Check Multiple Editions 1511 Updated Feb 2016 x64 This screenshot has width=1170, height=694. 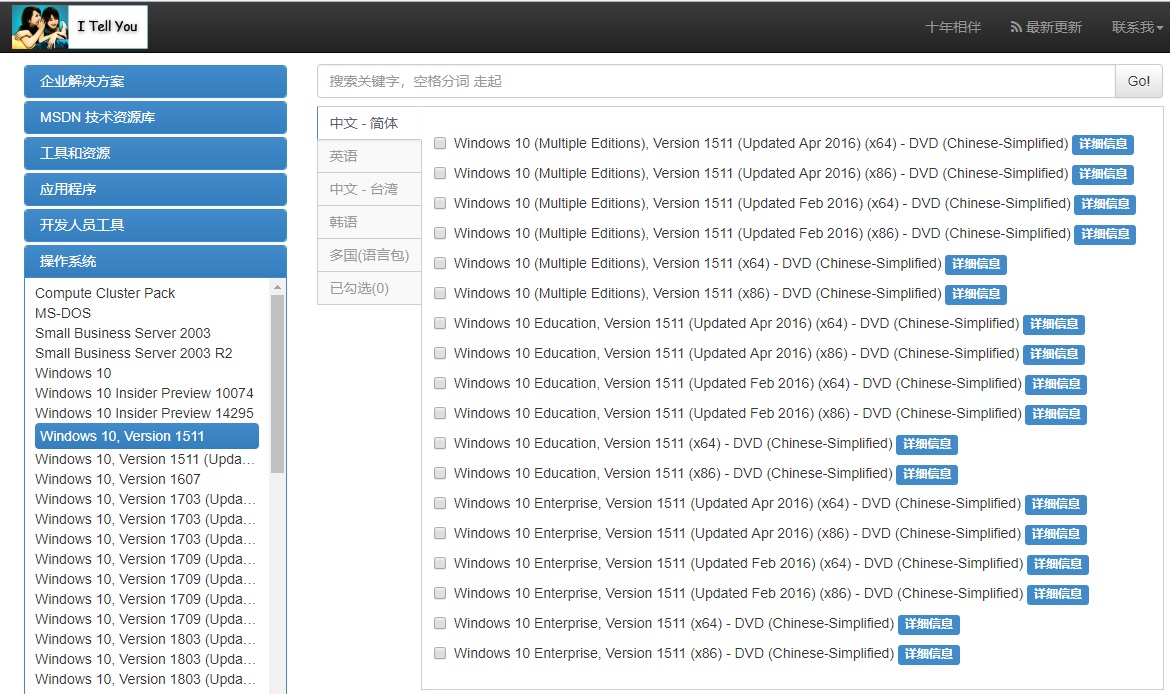pos(440,203)
